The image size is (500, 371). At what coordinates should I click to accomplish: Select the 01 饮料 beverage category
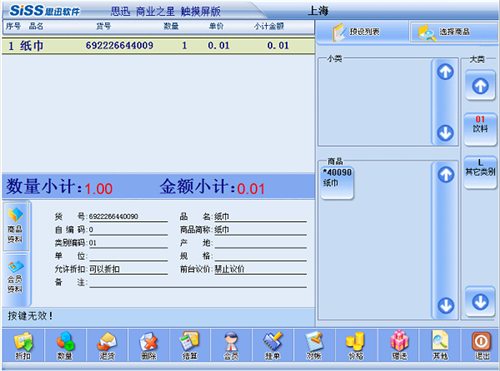(480, 129)
